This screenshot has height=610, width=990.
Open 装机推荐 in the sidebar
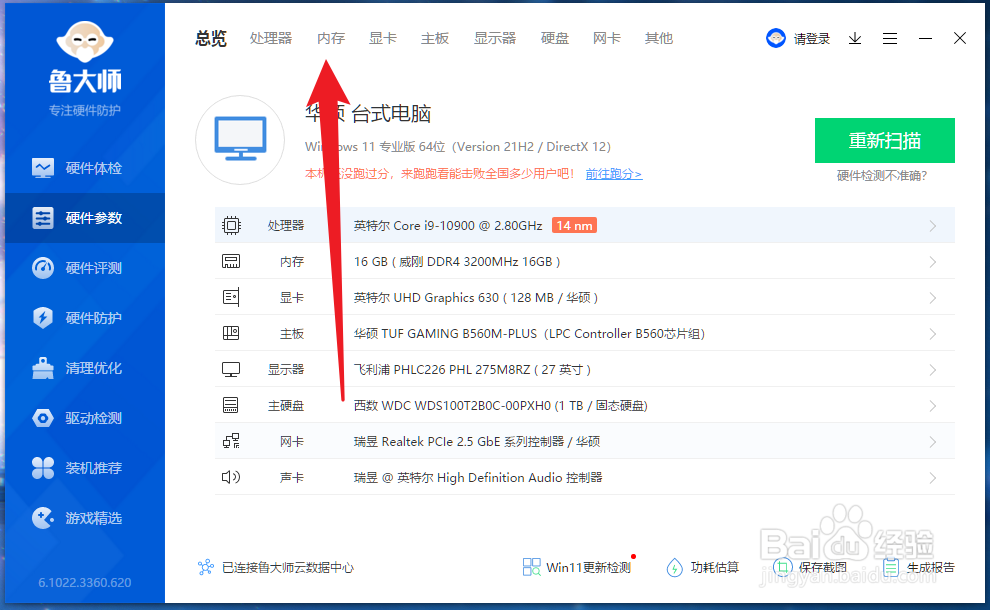[85, 468]
